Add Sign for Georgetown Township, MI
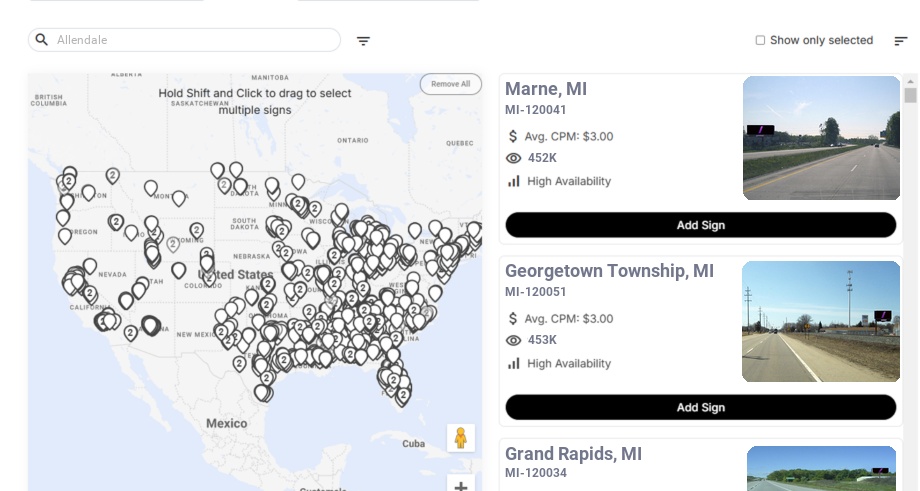920x491 pixels. [x=700, y=407]
